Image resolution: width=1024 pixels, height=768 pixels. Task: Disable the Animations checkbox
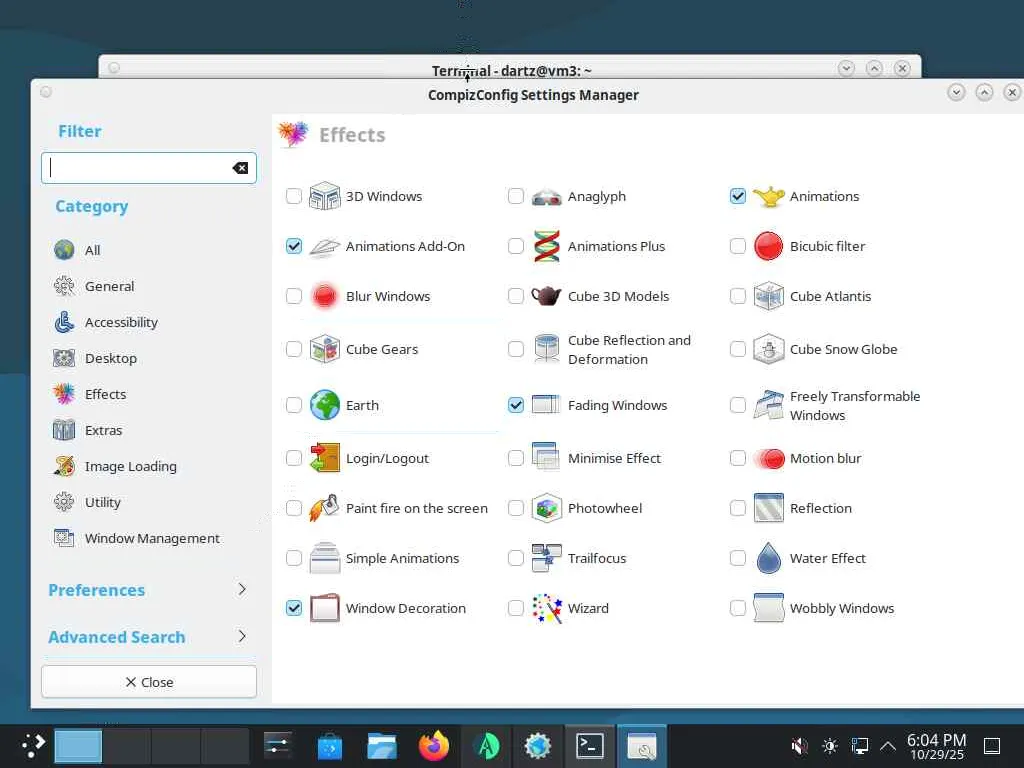(x=738, y=196)
